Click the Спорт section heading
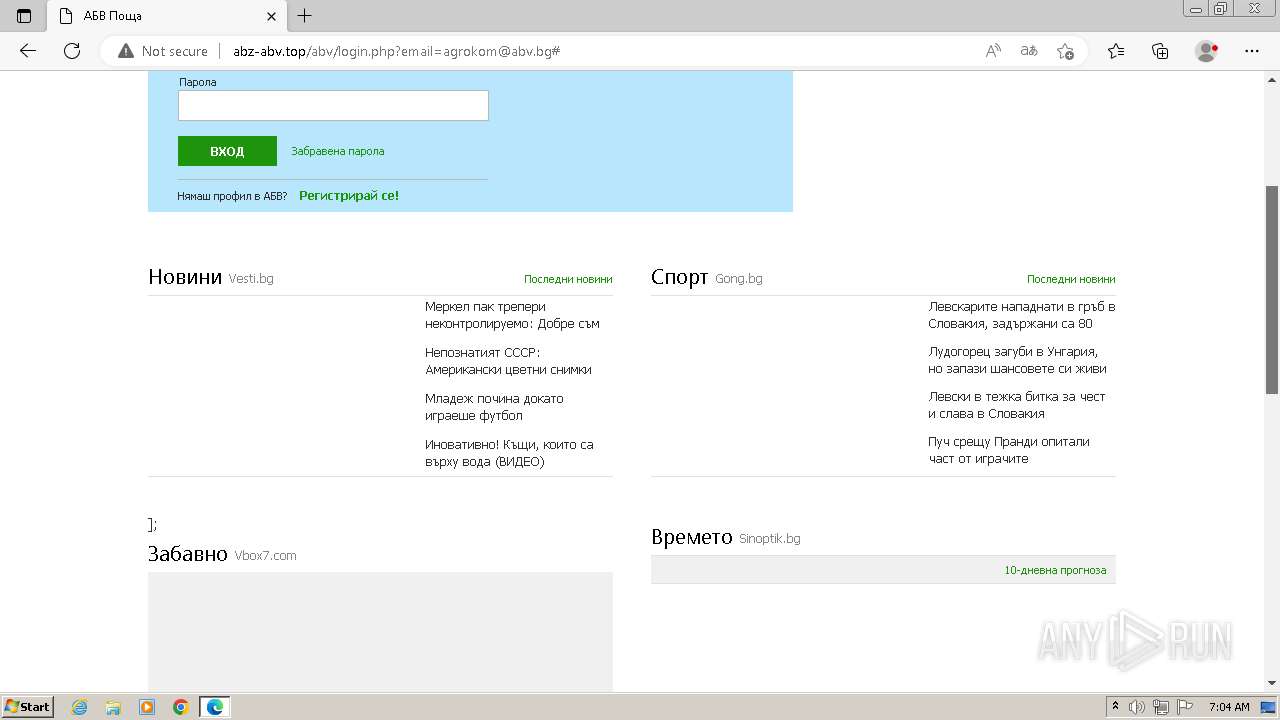 (680, 277)
